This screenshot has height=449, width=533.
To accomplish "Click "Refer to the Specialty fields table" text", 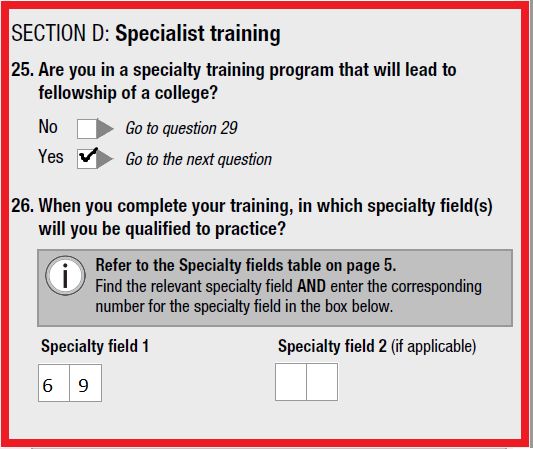I will coord(246,265).
